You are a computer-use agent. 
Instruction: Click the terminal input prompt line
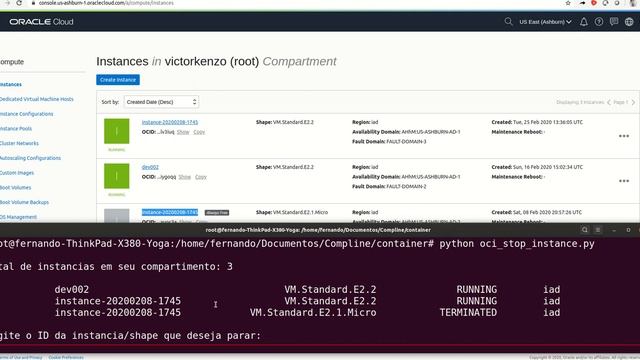coord(131,336)
